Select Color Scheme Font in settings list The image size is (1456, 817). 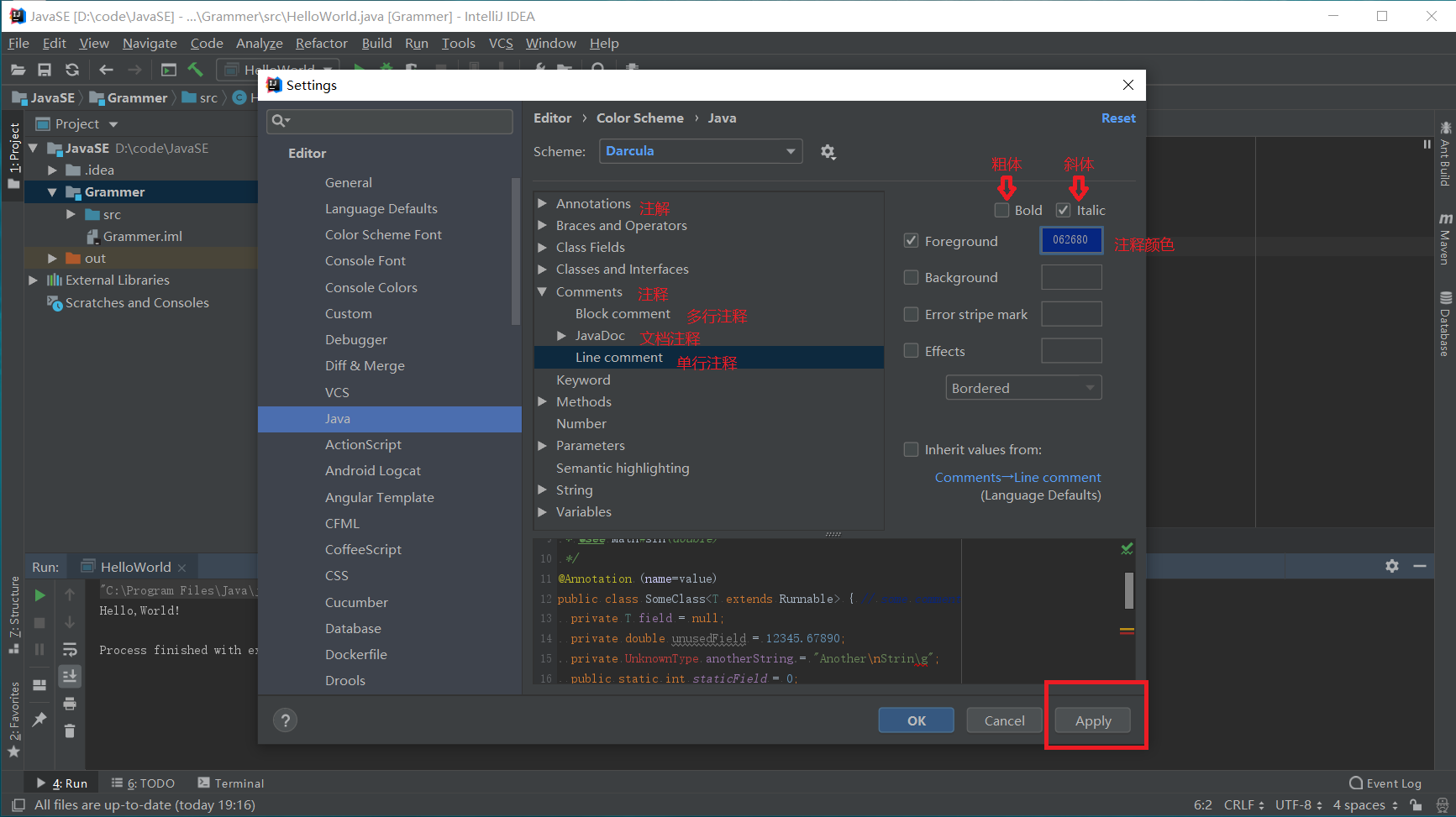[383, 235]
